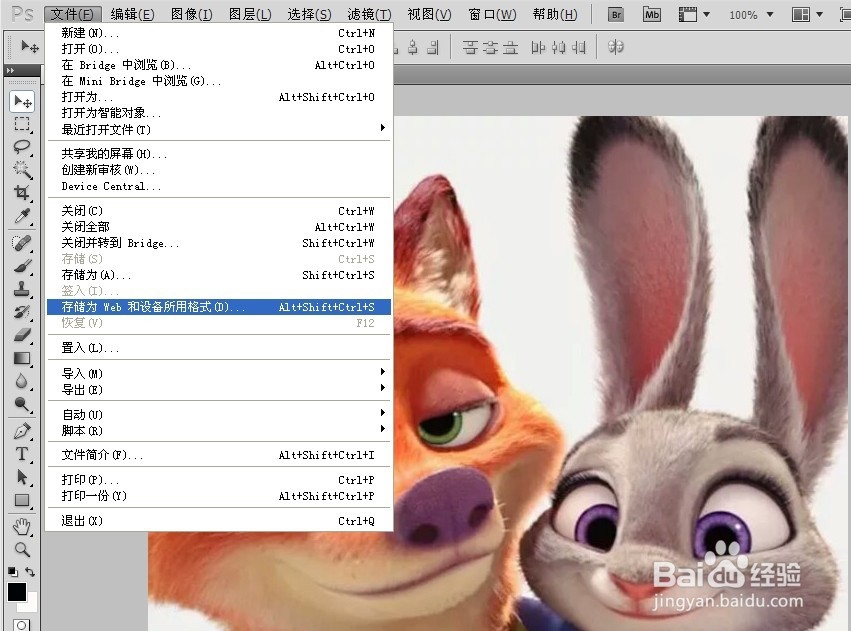Choose 打印一份 menu entry

pyautogui.click(x=218, y=496)
